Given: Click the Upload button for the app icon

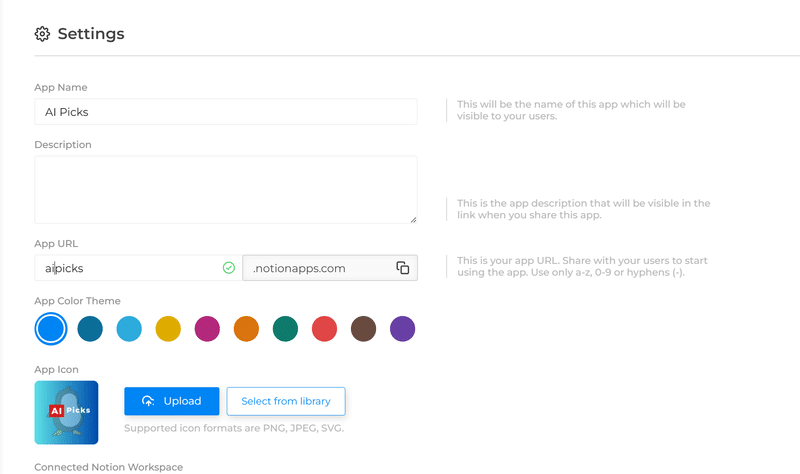Looking at the screenshot, I should tap(172, 401).
